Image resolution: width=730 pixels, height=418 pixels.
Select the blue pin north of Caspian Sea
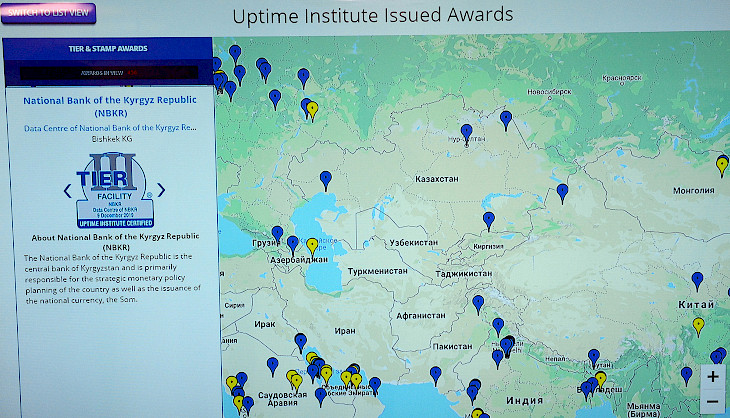tap(325, 179)
